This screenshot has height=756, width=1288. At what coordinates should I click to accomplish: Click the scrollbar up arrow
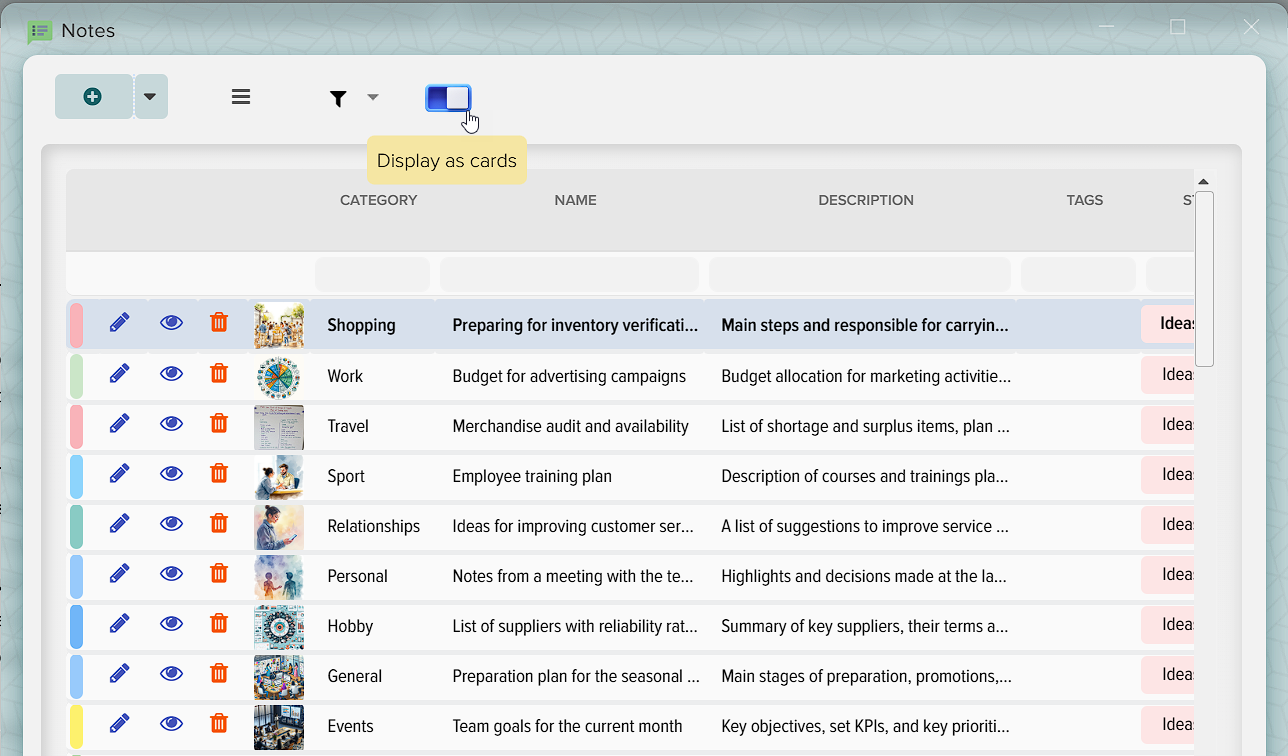[1204, 182]
